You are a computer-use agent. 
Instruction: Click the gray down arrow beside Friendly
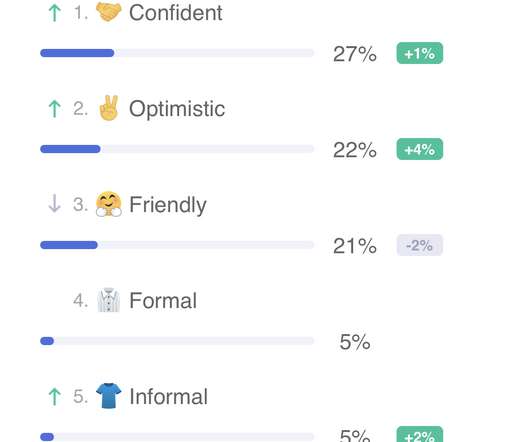(54, 203)
